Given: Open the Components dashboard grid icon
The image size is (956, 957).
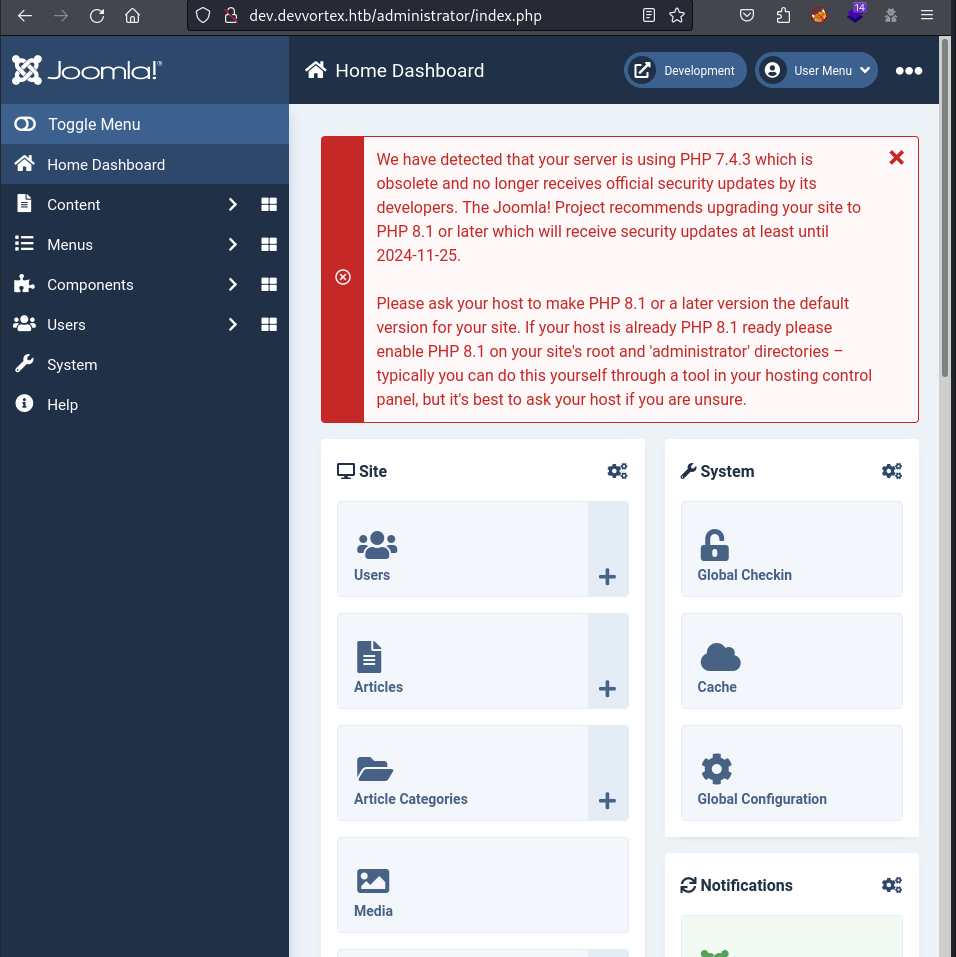Looking at the screenshot, I should (x=269, y=284).
